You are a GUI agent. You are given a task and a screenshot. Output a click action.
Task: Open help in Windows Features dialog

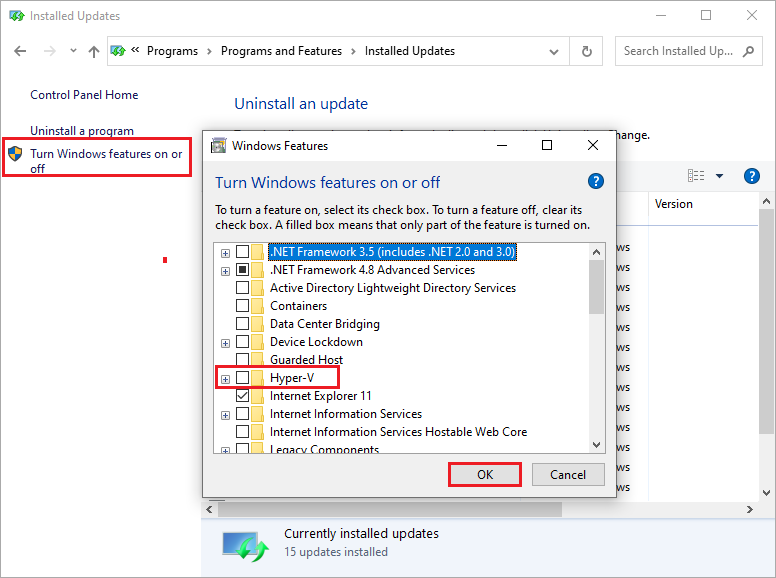click(596, 181)
